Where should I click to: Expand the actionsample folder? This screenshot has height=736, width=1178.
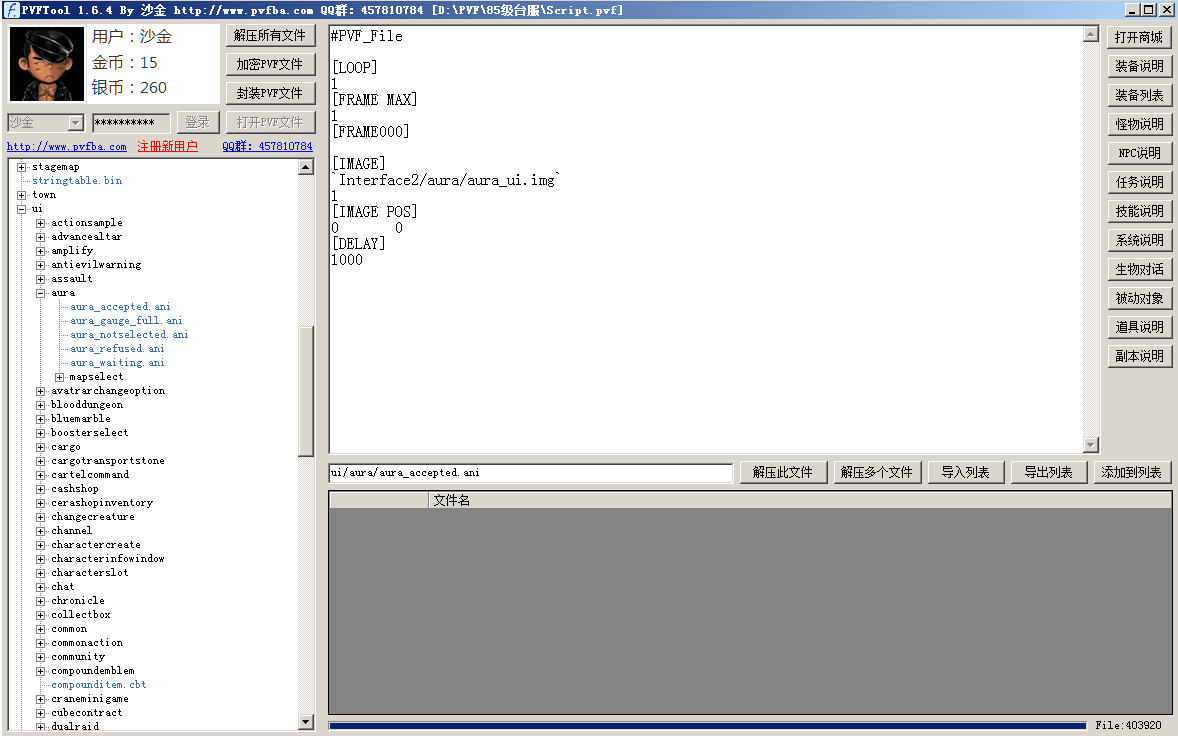click(41, 223)
